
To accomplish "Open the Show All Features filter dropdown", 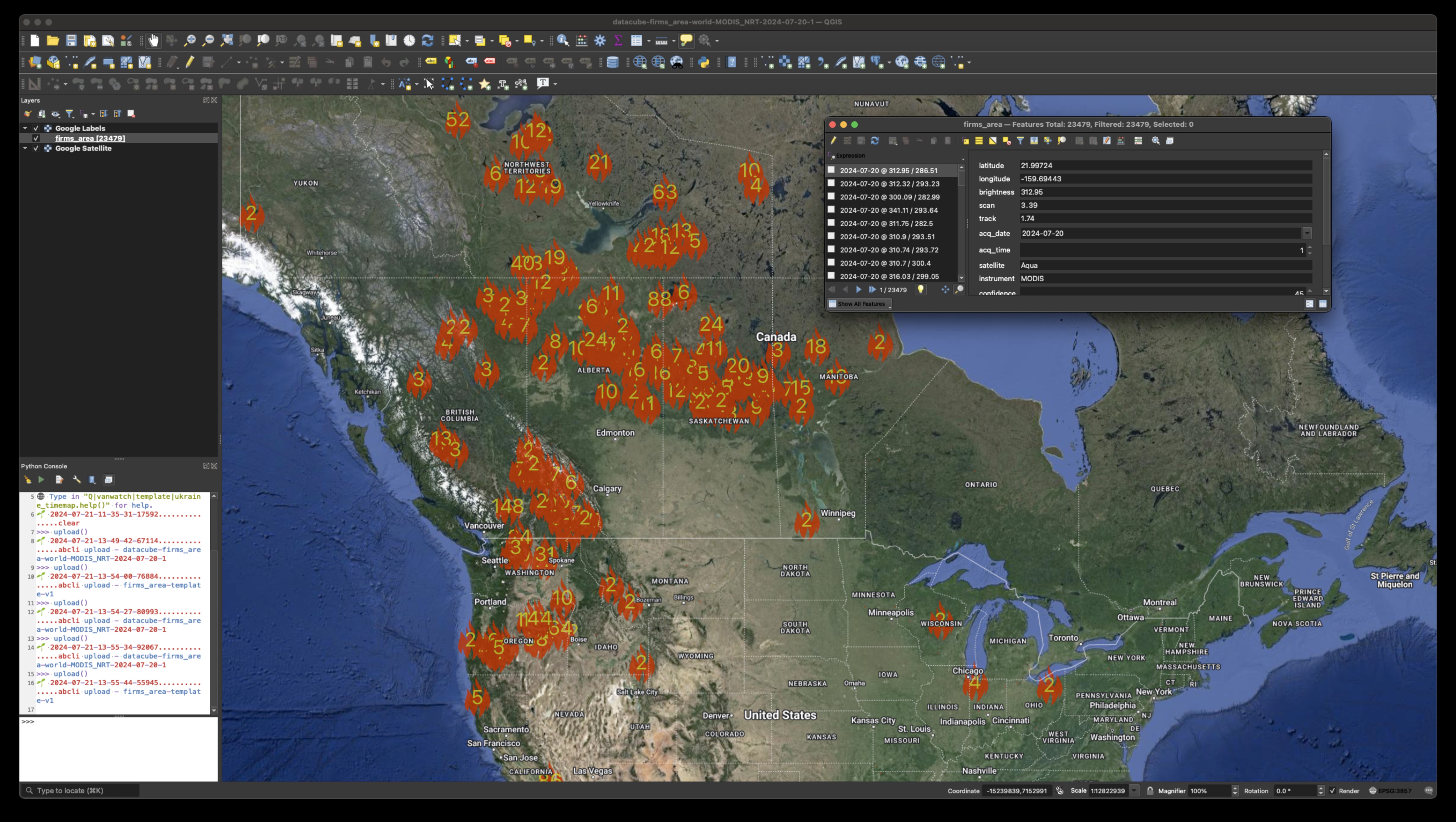I will pyautogui.click(x=860, y=304).
